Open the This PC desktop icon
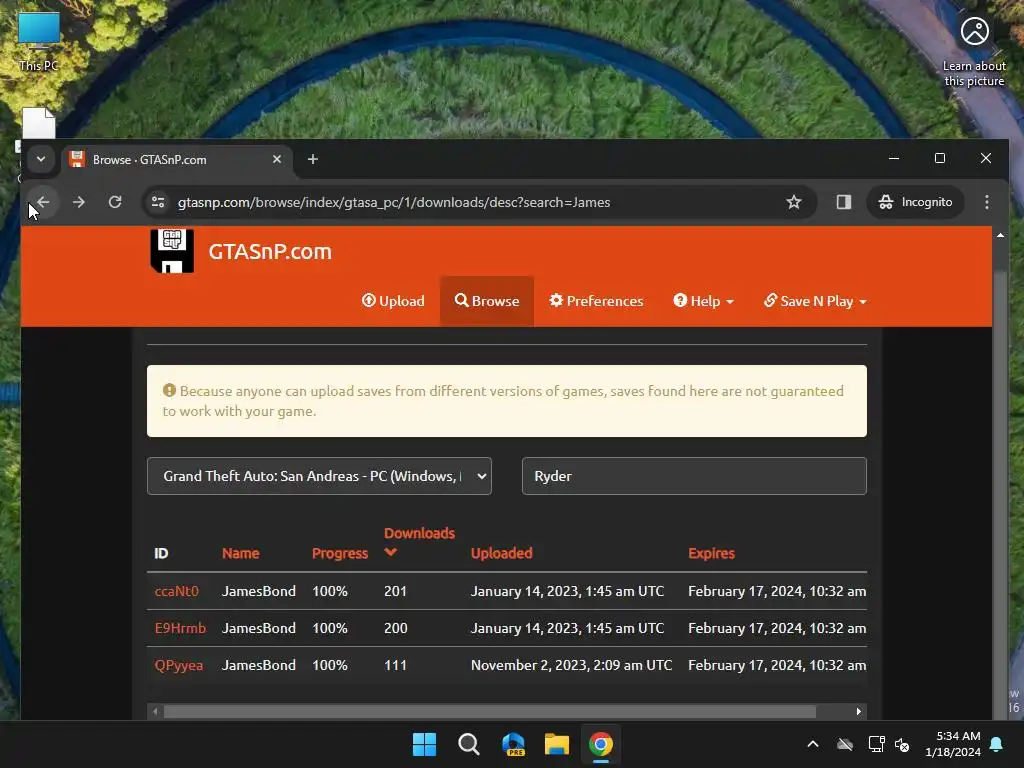This screenshot has height=768, width=1024. (x=39, y=41)
